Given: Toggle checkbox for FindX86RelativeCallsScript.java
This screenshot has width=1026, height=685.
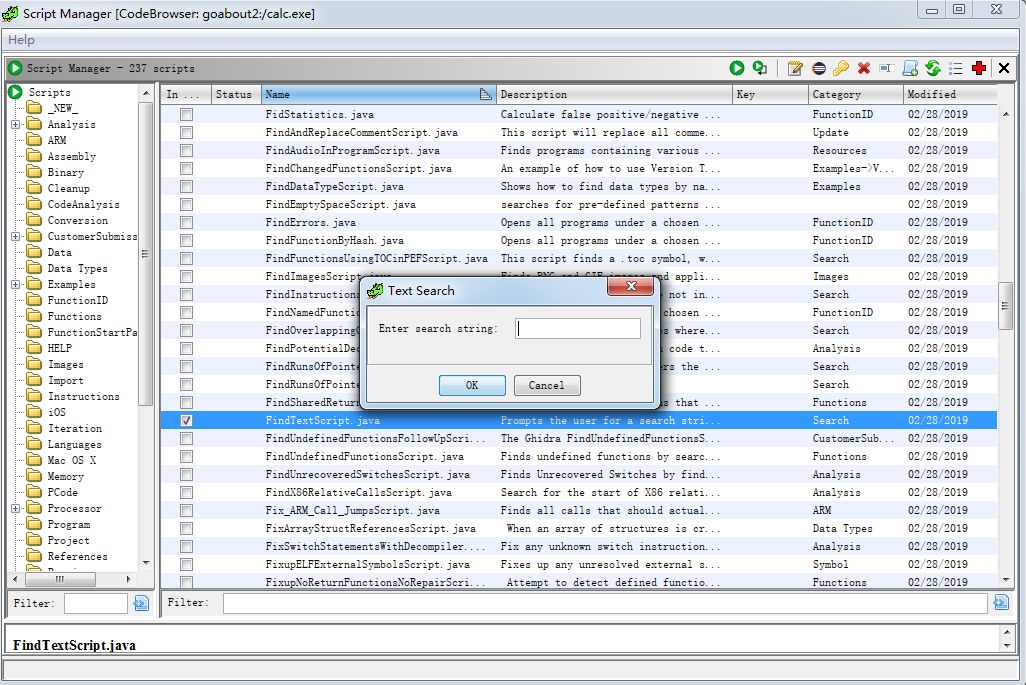Looking at the screenshot, I should point(186,492).
